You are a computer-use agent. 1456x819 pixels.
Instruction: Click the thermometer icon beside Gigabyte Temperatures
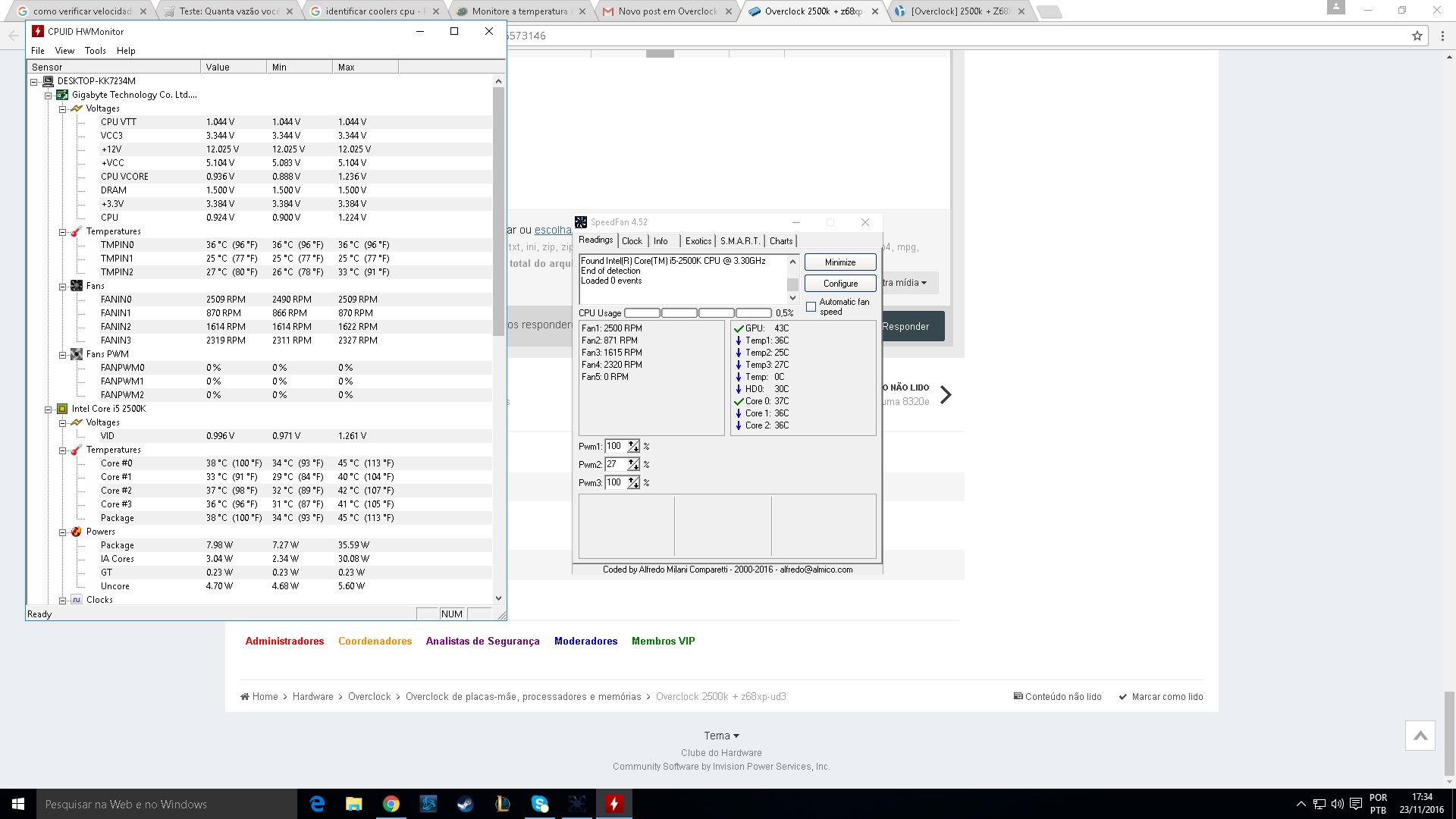(x=77, y=231)
